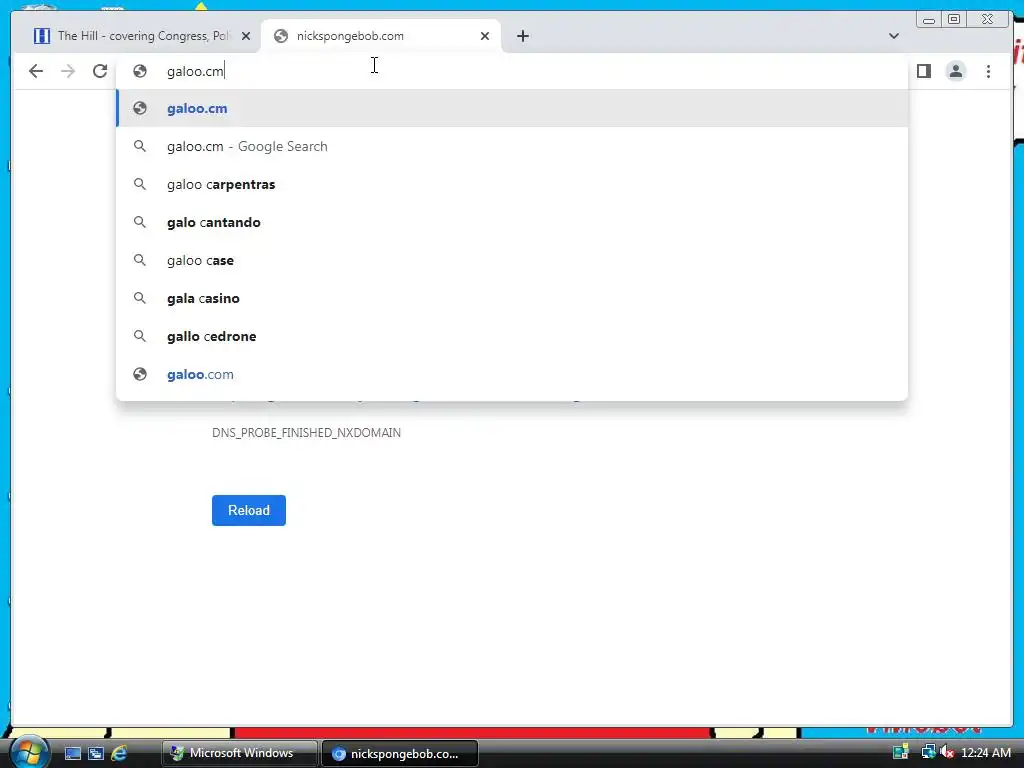
Task: Click the nickspongebob.co... taskbar button
Action: (400, 753)
